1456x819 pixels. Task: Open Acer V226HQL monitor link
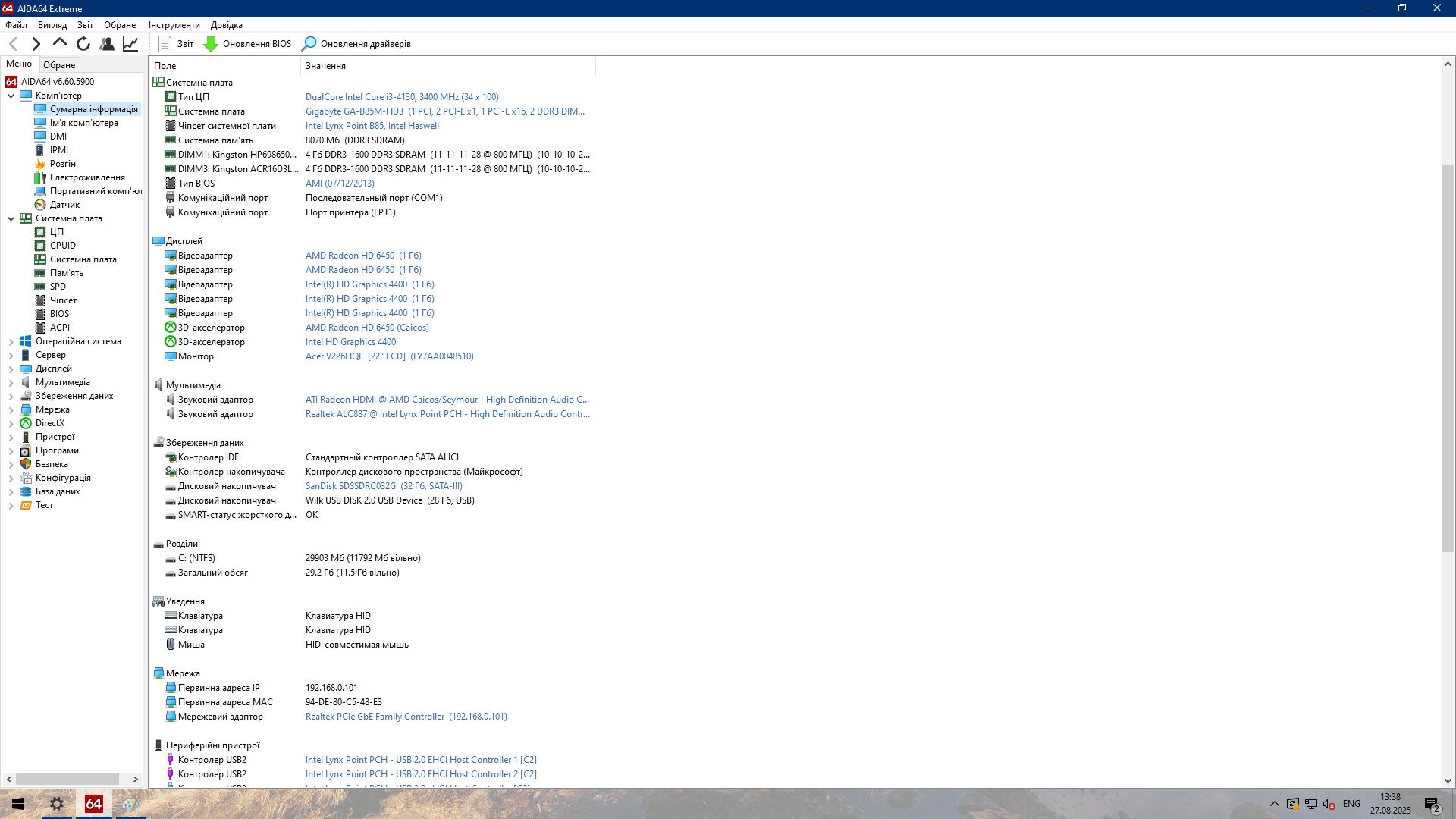pos(390,356)
